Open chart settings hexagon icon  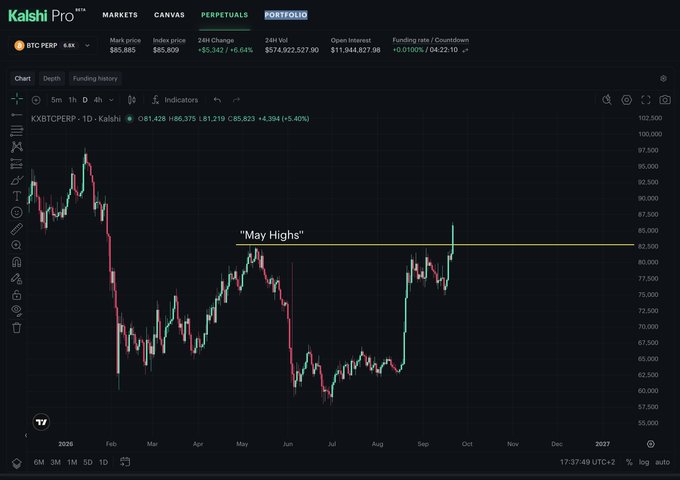point(627,100)
